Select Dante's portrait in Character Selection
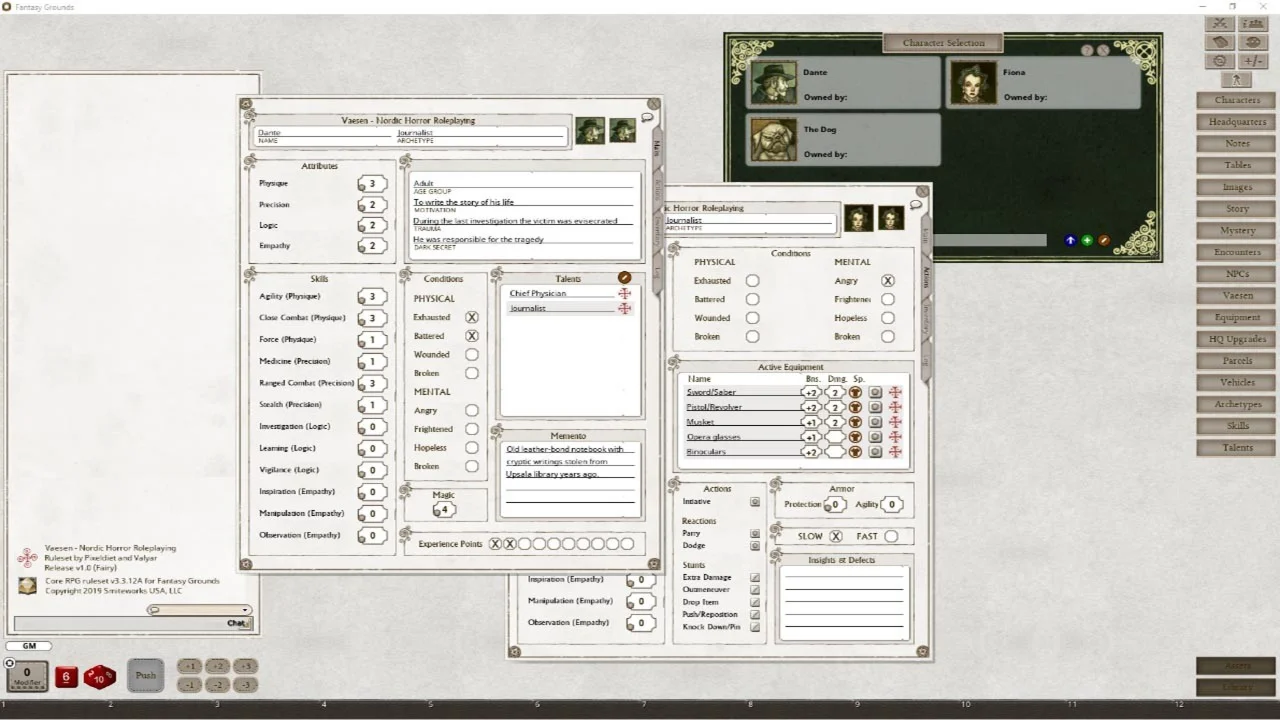This screenshot has height=720, width=1280. [774, 83]
